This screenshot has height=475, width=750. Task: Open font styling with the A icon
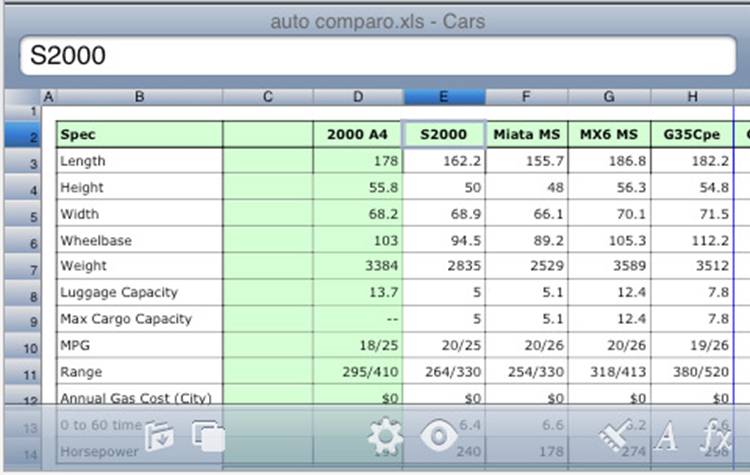pyautogui.click(x=667, y=436)
